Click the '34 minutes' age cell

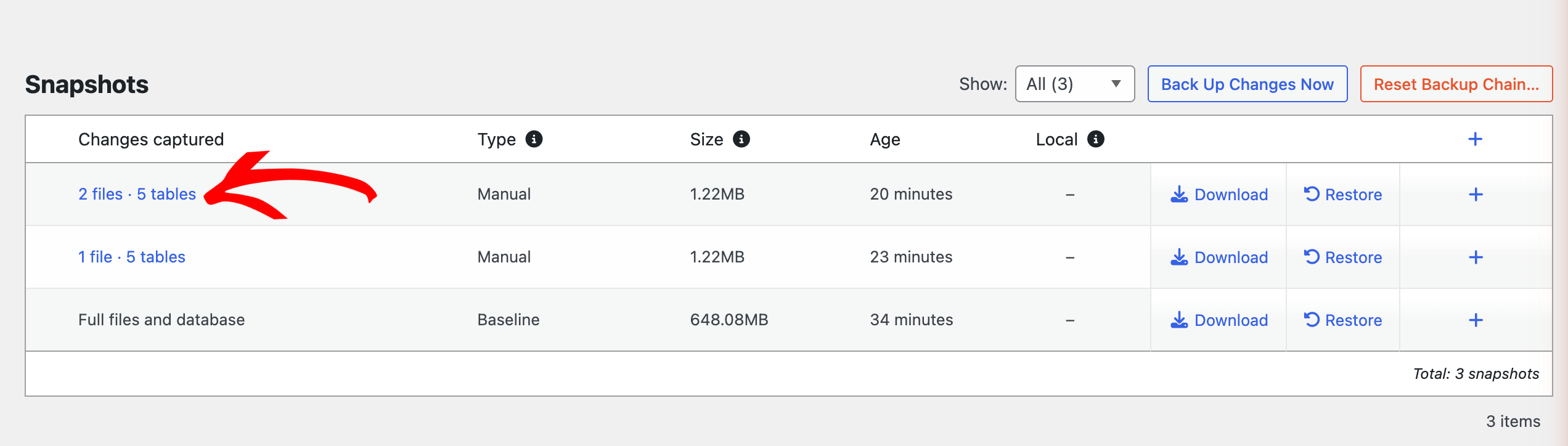(x=912, y=320)
